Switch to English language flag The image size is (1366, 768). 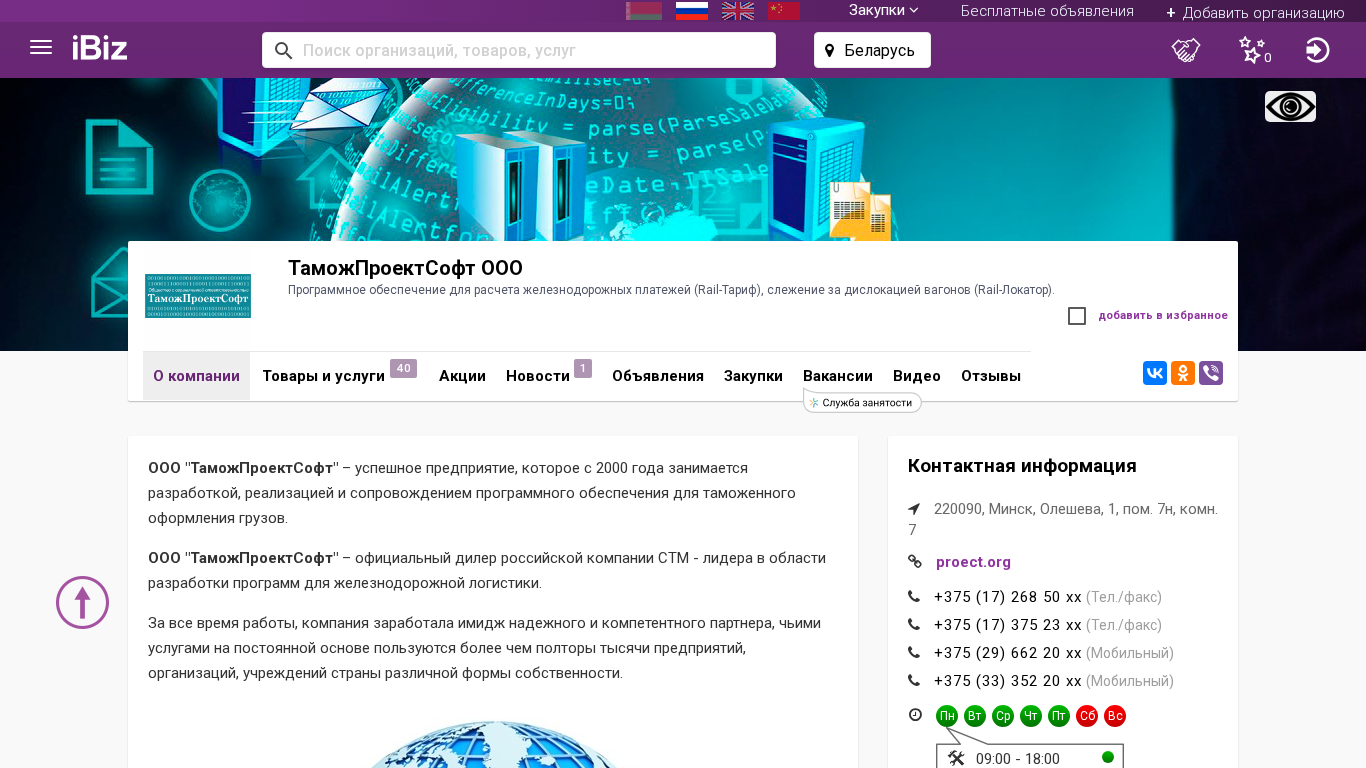738,11
